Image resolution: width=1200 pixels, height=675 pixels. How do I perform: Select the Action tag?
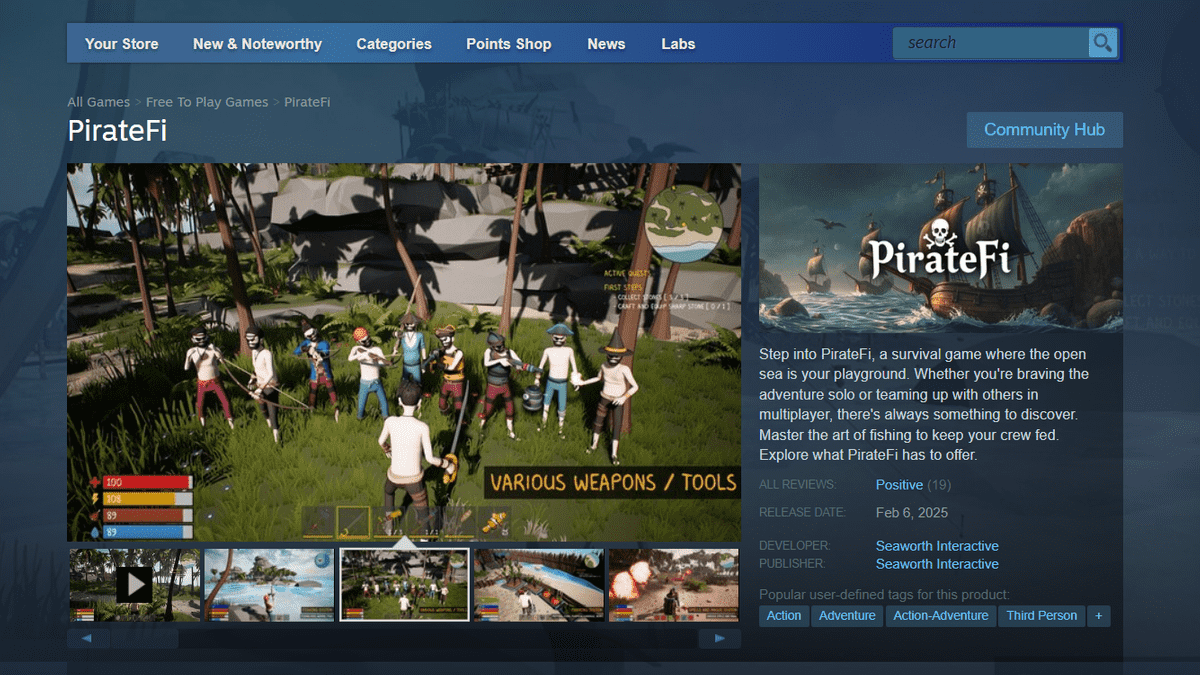[784, 616]
